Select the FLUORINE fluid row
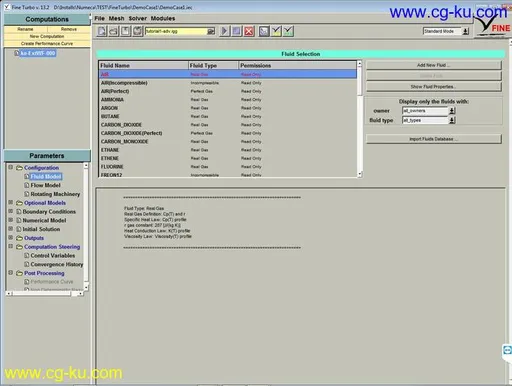 (x=228, y=167)
